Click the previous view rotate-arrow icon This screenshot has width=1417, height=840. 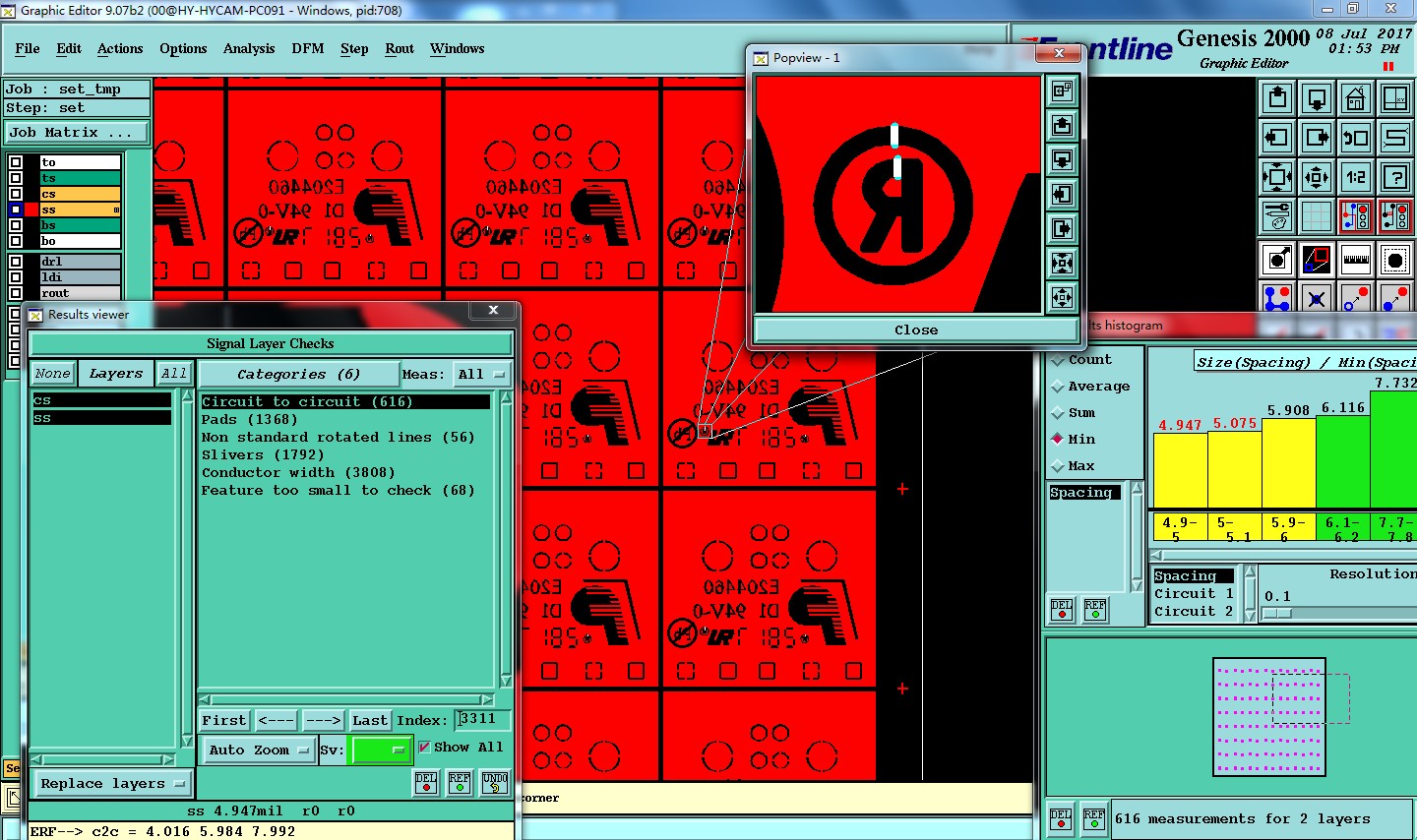click(1356, 137)
